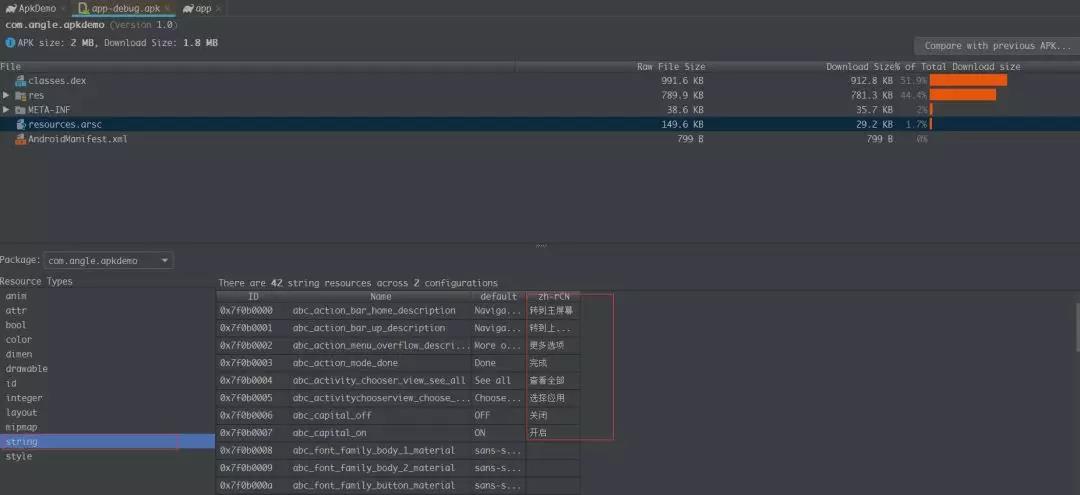Image resolution: width=1080 pixels, height=495 pixels.
Task: Switch to the app tab
Action: pyautogui.click(x=202, y=8)
